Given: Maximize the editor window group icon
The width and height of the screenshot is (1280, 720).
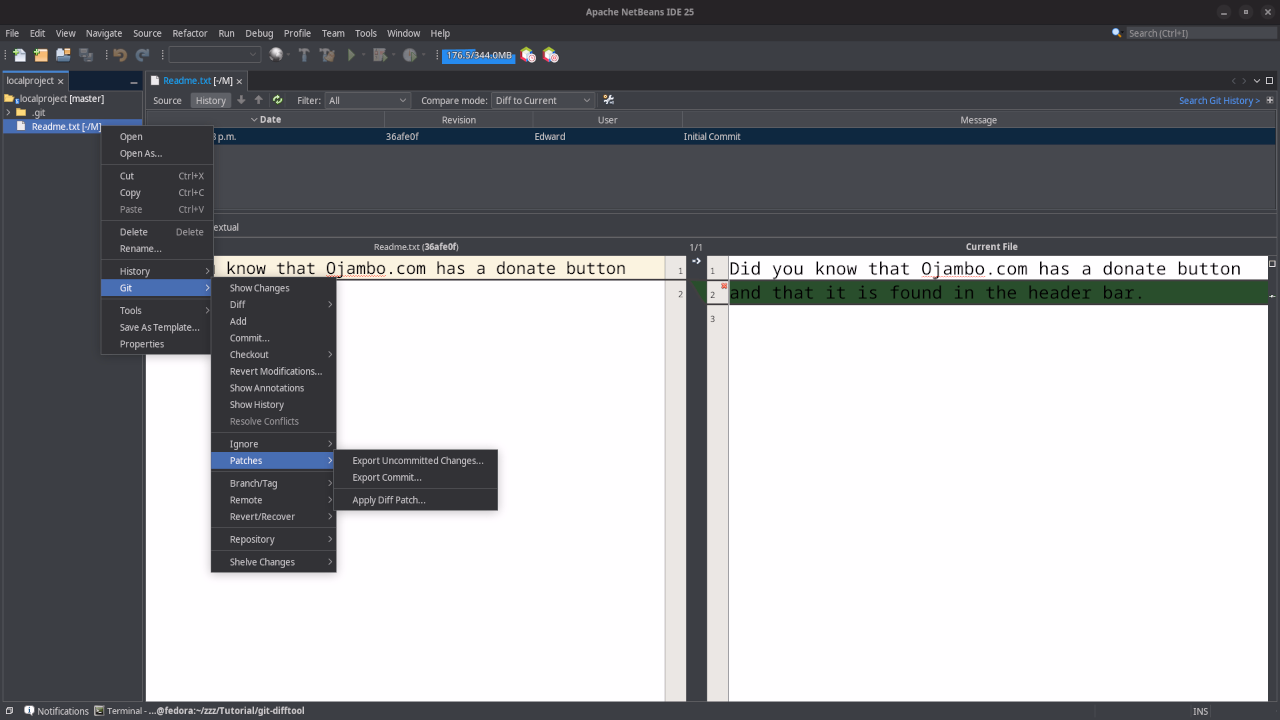Looking at the screenshot, I should pos(1270,81).
